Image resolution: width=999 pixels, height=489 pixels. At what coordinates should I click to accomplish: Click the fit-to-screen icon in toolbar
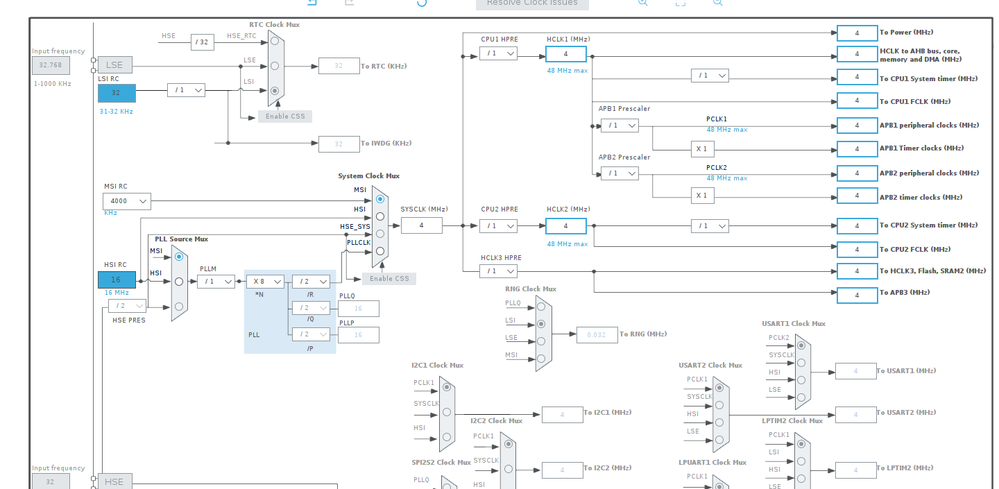[680, 3]
